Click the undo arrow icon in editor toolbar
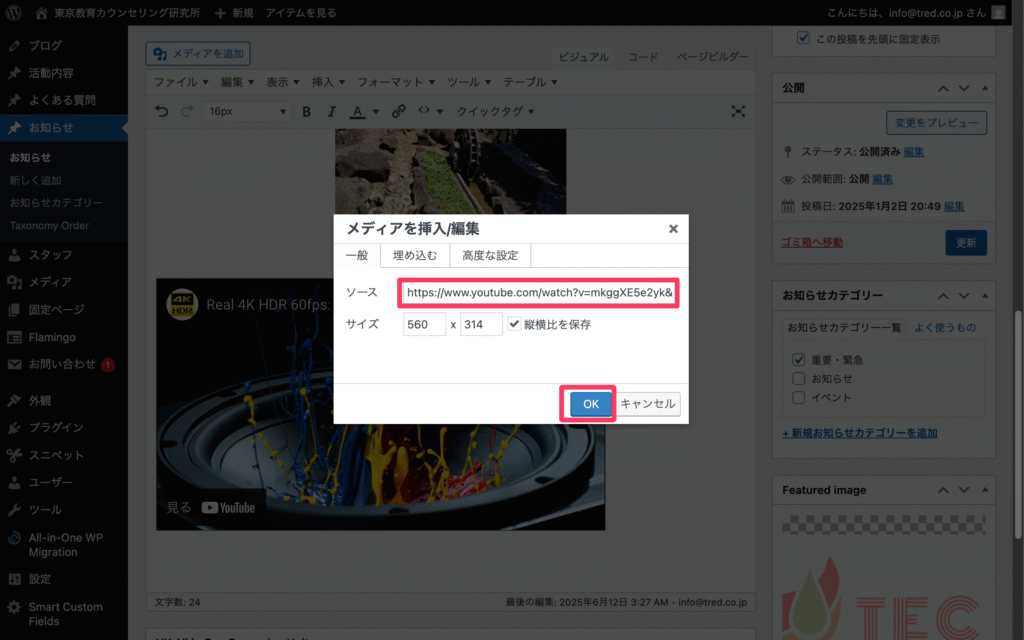This screenshot has width=1024, height=640. [x=162, y=111]
